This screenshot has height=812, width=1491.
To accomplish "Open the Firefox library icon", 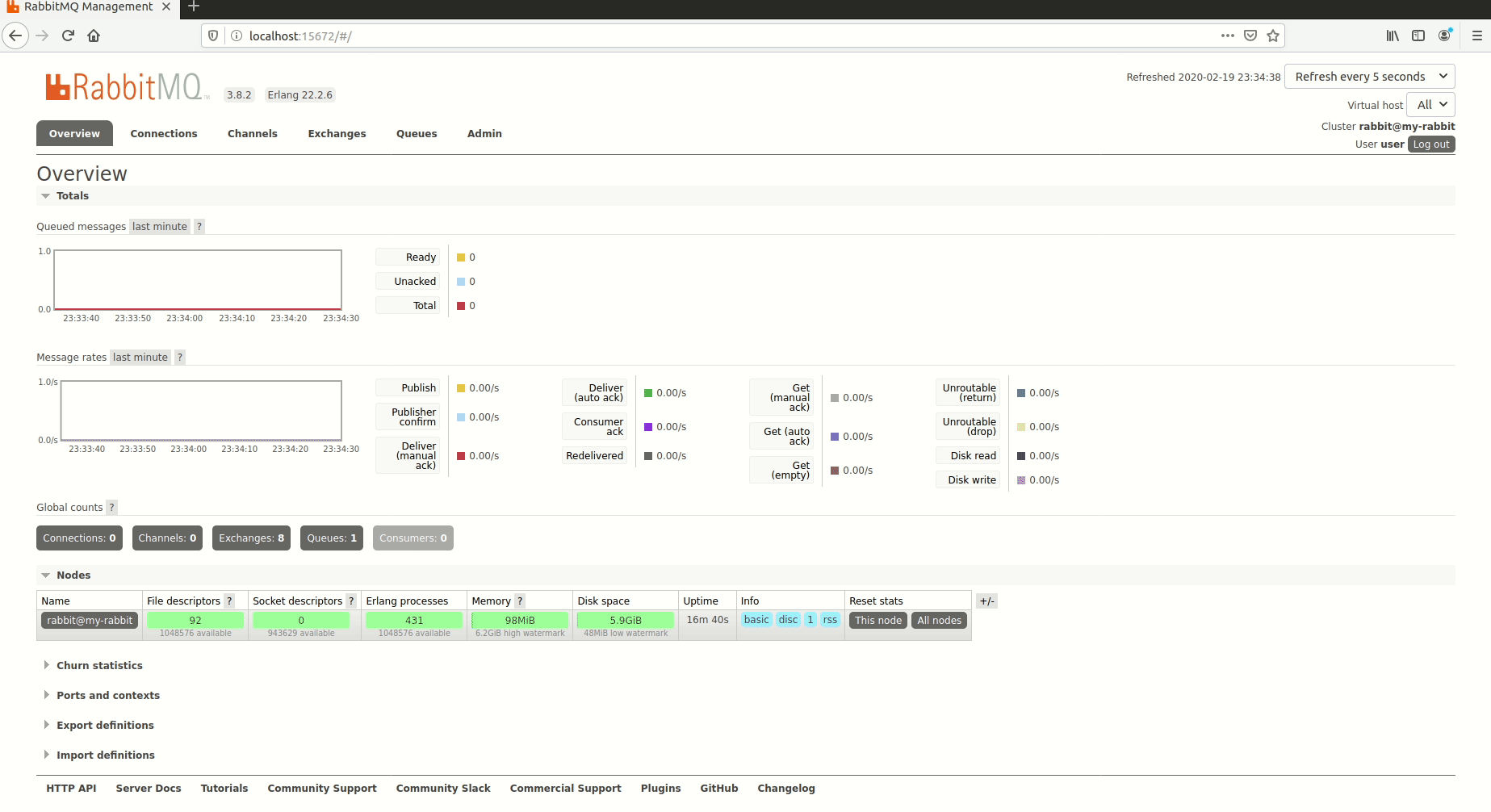I will [1393, 36].
